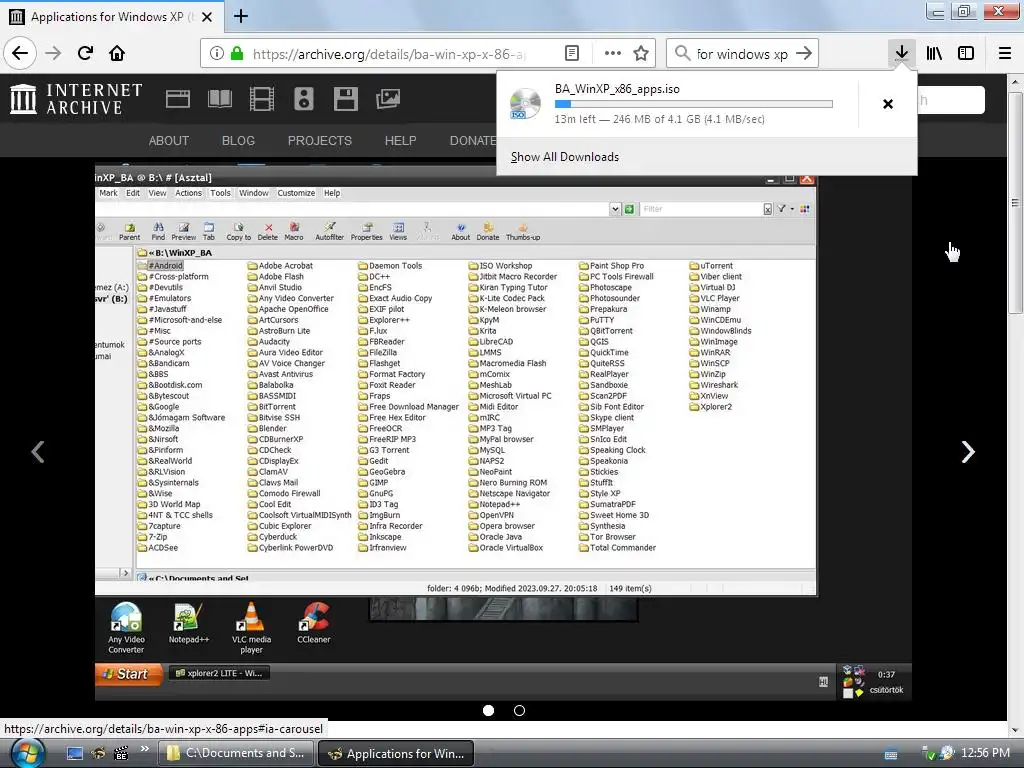Show the next carousel image

click(x=968, y=452)
